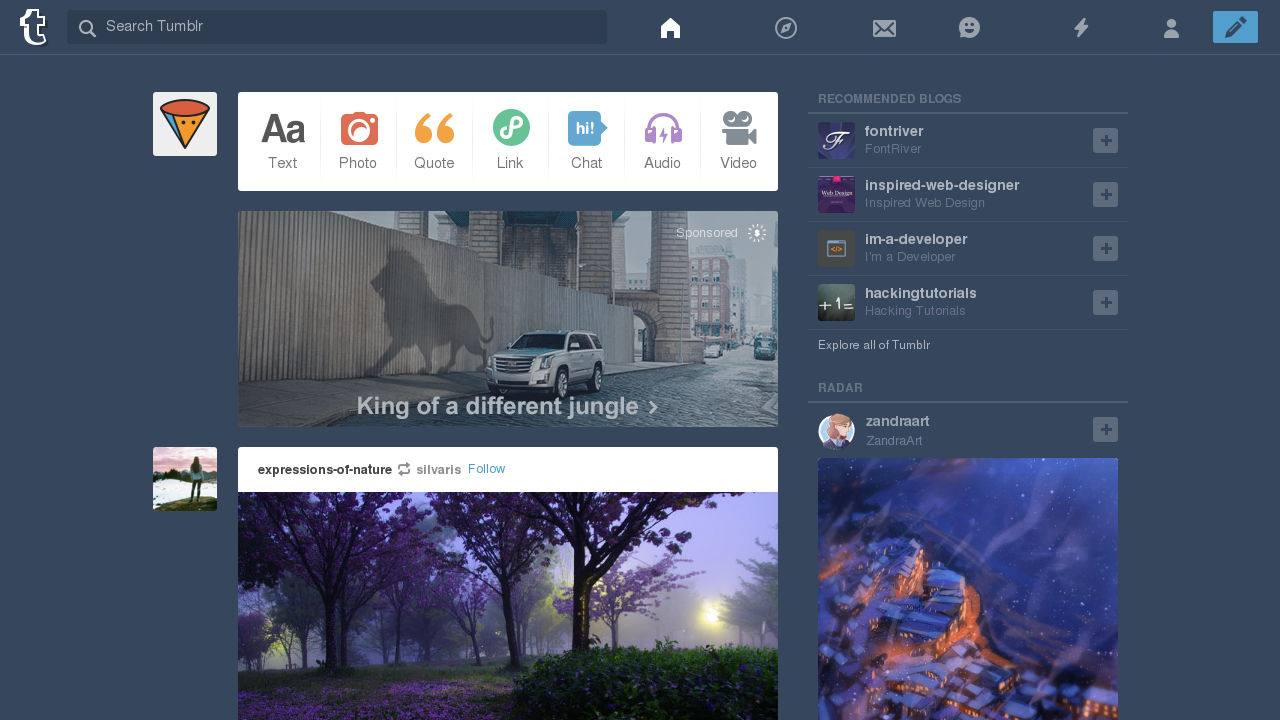This screenshot has width=1280, height=720.
Task: Open your blog avatar at left
Action: pos(185,124)
